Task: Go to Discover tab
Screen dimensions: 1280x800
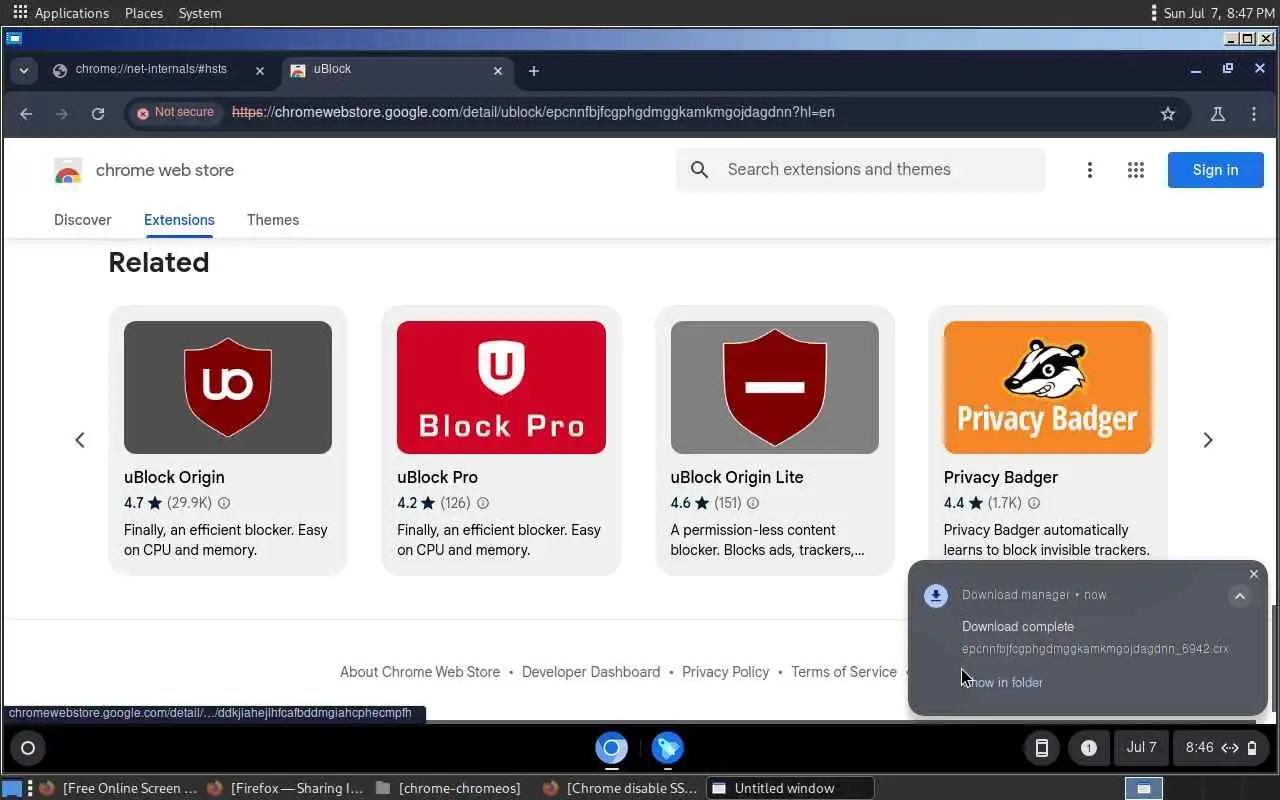Action: (x=83, y=220)
